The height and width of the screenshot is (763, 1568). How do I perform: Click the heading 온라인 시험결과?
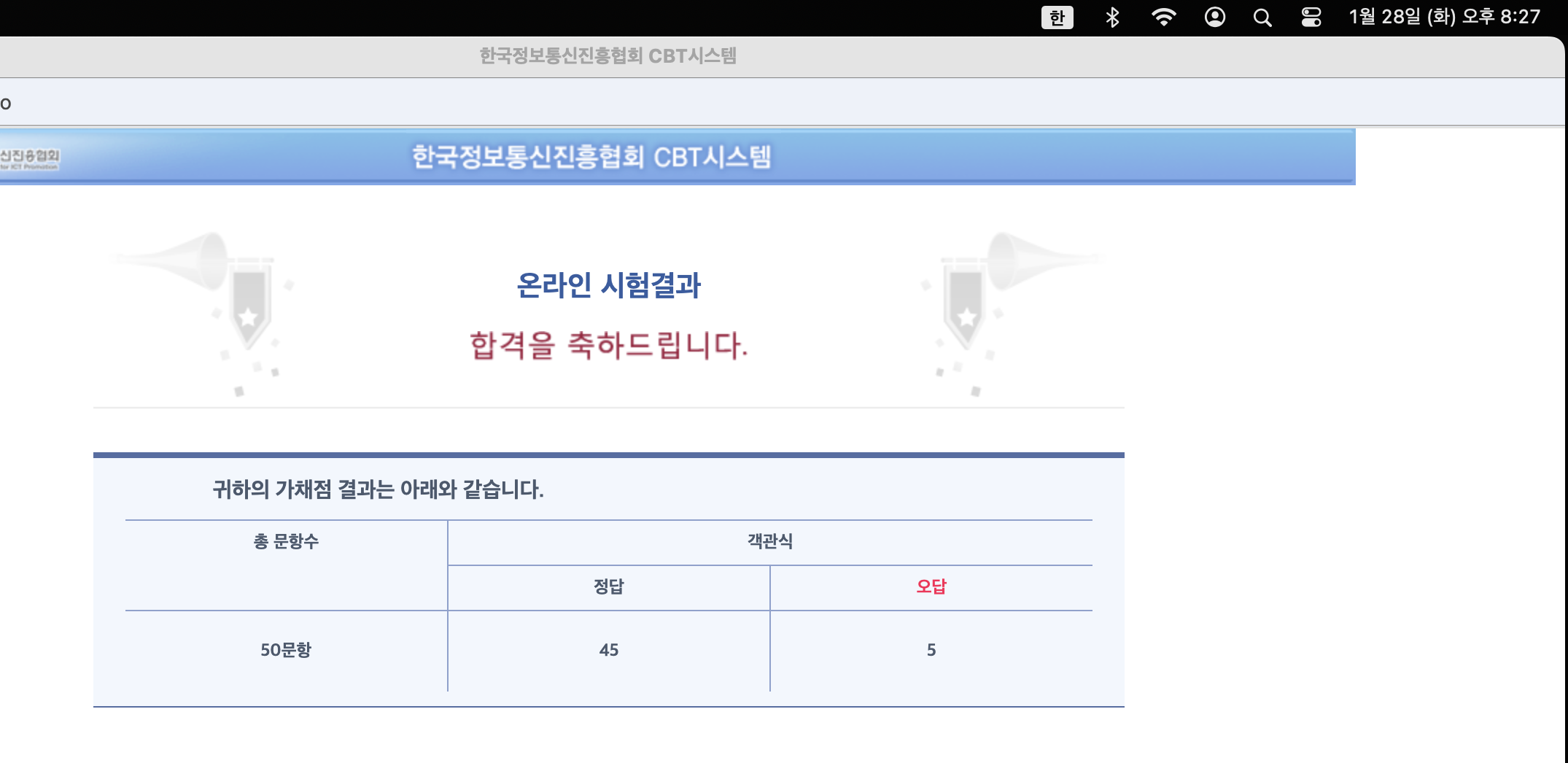[608, 284]
